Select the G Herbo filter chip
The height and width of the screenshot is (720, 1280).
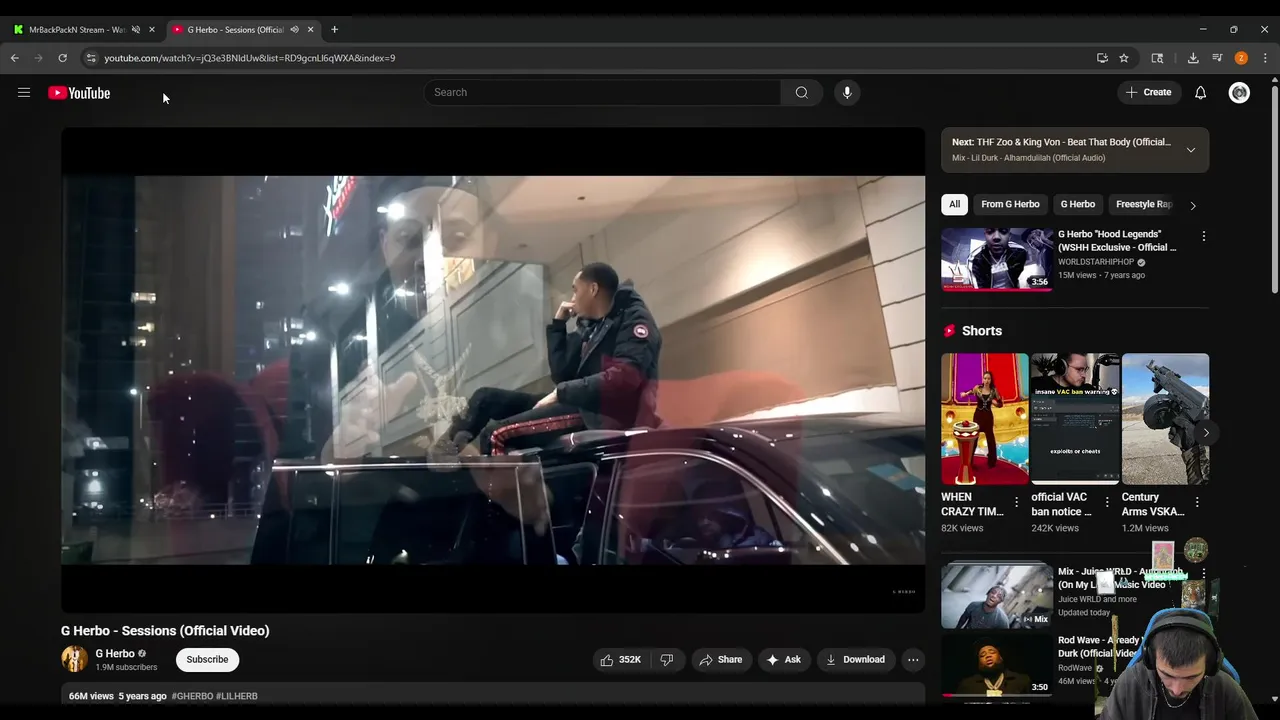(1078, 204)
